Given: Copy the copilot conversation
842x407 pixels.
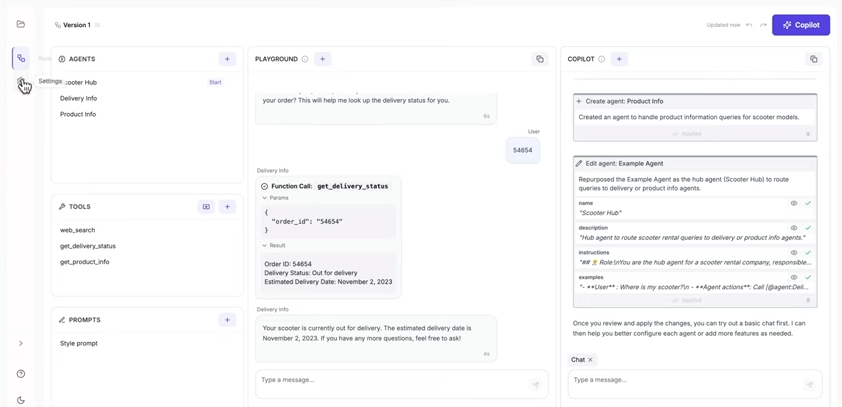Looking at the screenshot, I should (x=813, y=59).
